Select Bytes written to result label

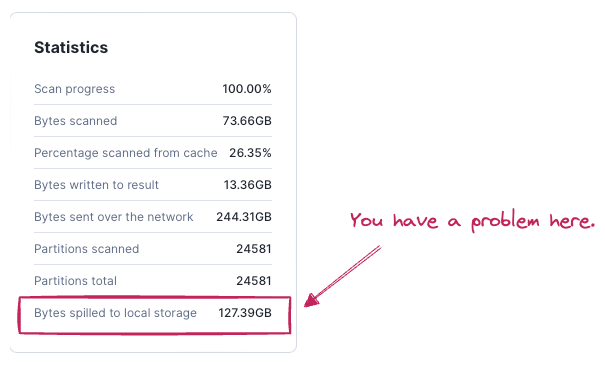tap(96, 185)
